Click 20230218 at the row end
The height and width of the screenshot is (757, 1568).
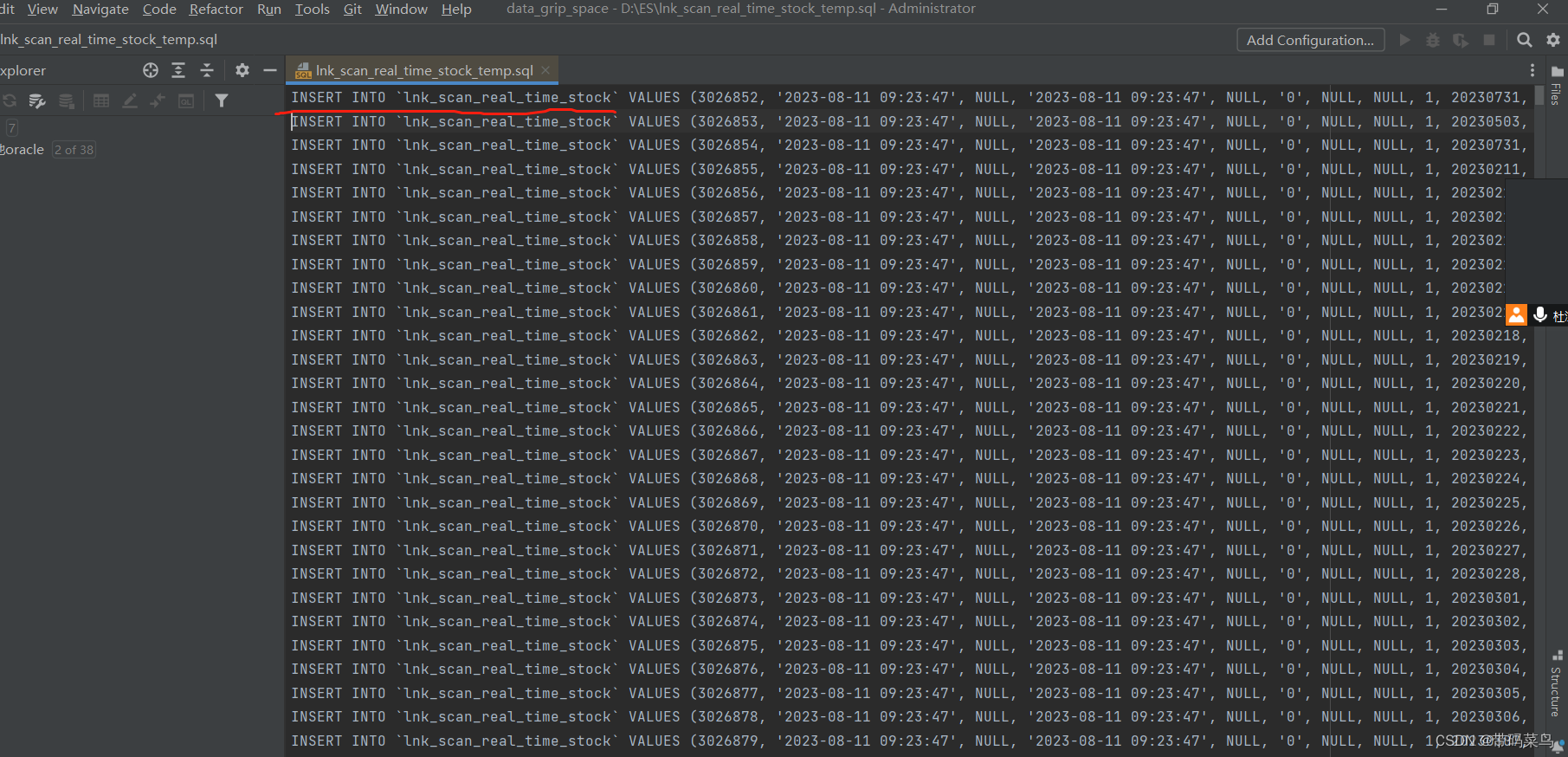click(1486, 336)
